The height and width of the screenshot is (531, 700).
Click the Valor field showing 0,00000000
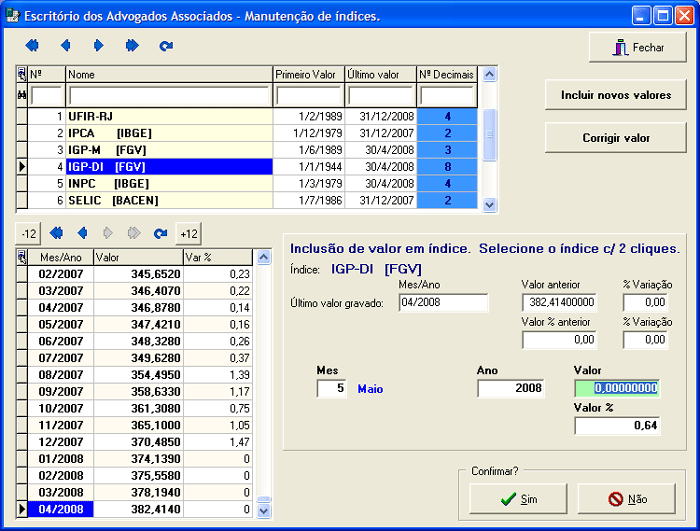coord(617,388)
